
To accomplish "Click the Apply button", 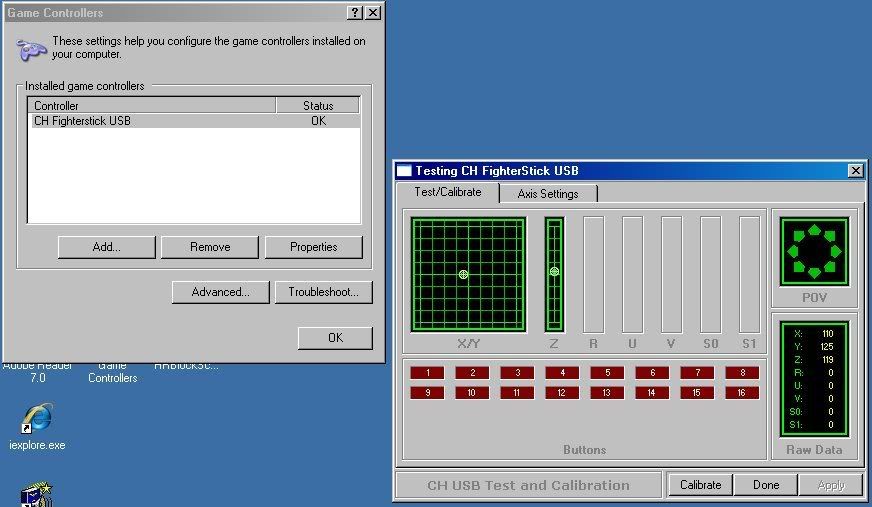I will click(x=831, y=485).
